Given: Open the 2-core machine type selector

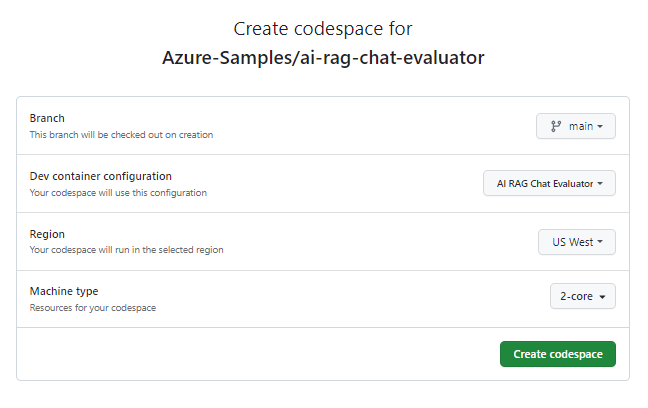Looking at the screenshot, I should (582, 297).
